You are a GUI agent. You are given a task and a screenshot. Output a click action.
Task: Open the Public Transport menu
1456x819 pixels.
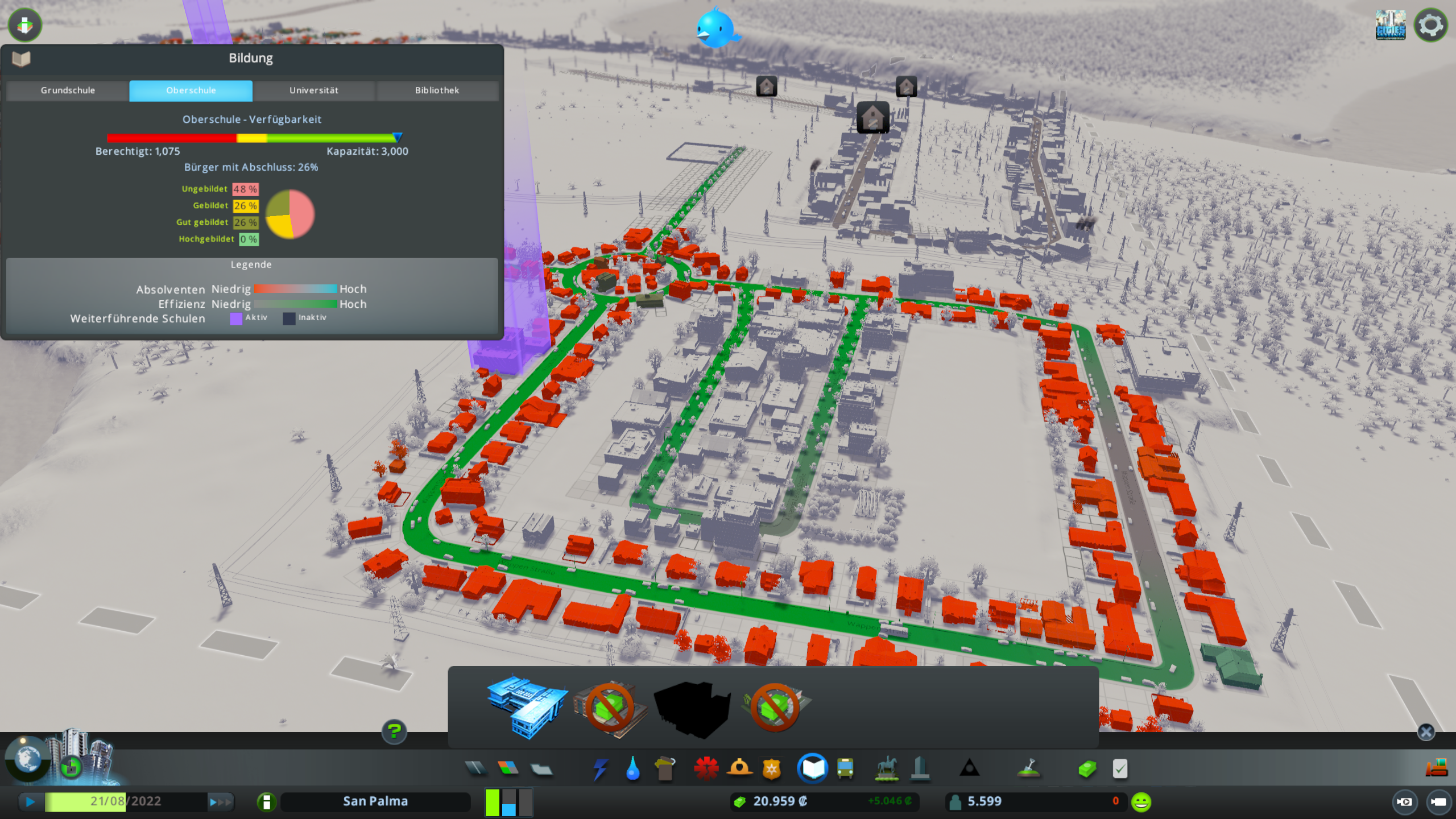[845, 768]
